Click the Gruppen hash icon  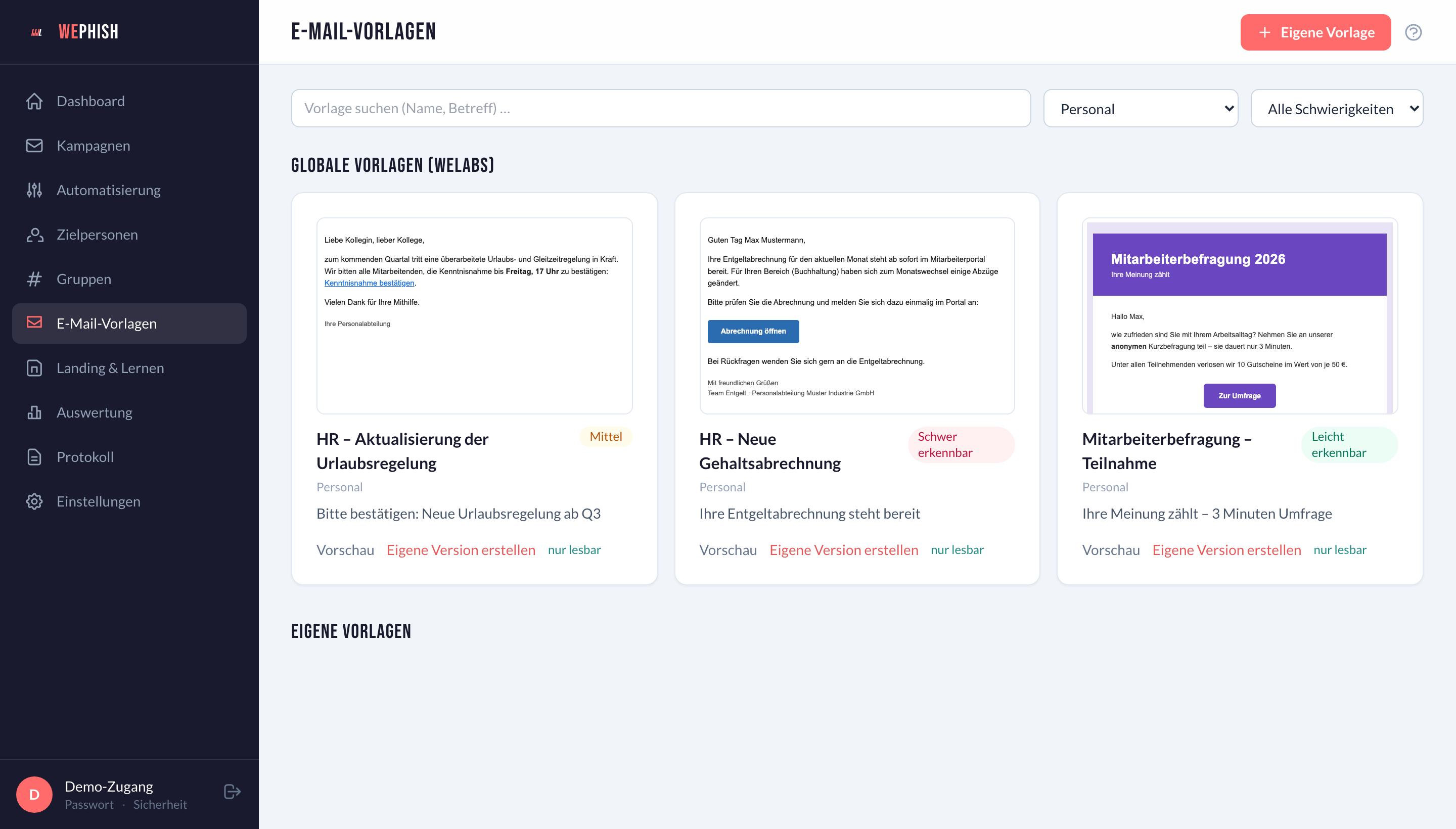(x=34, y=279)
